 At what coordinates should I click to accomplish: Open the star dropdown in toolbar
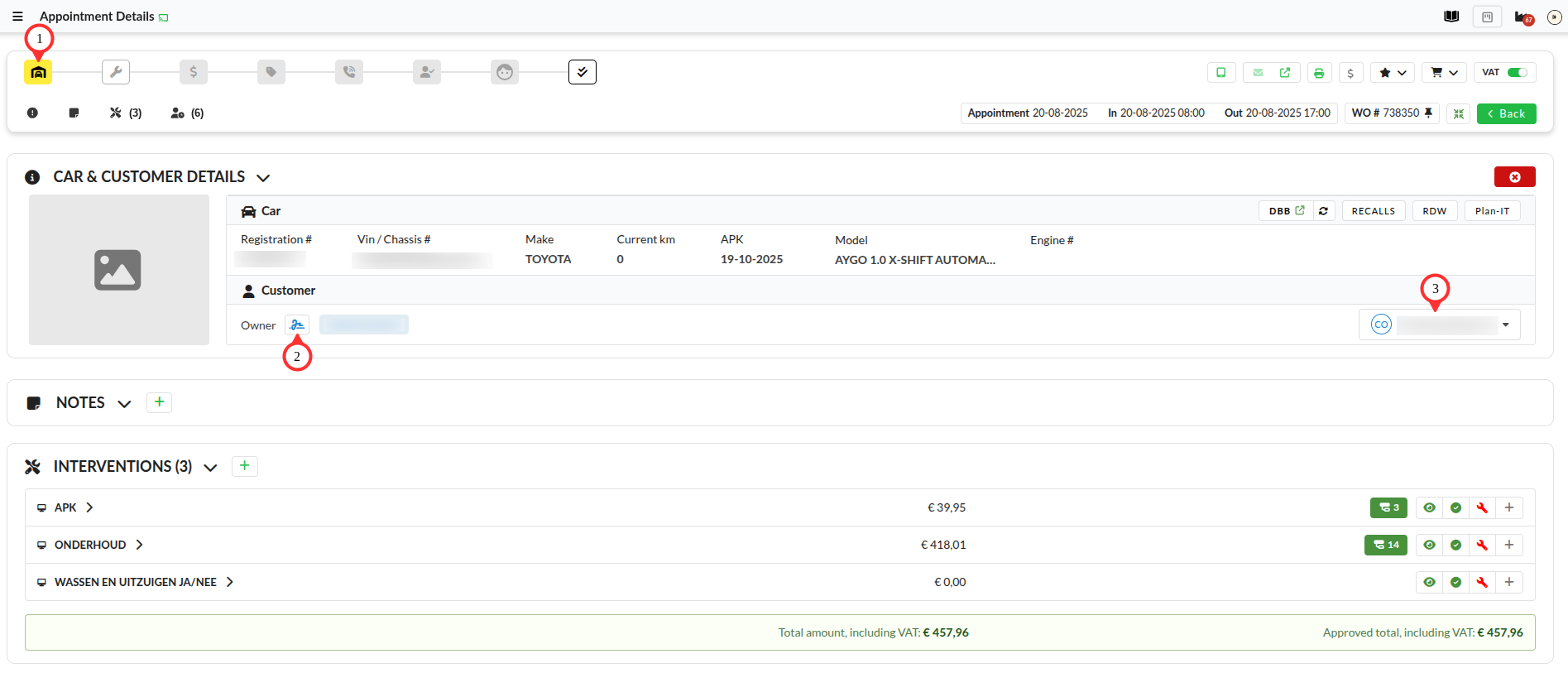(x=1393, y=73)
